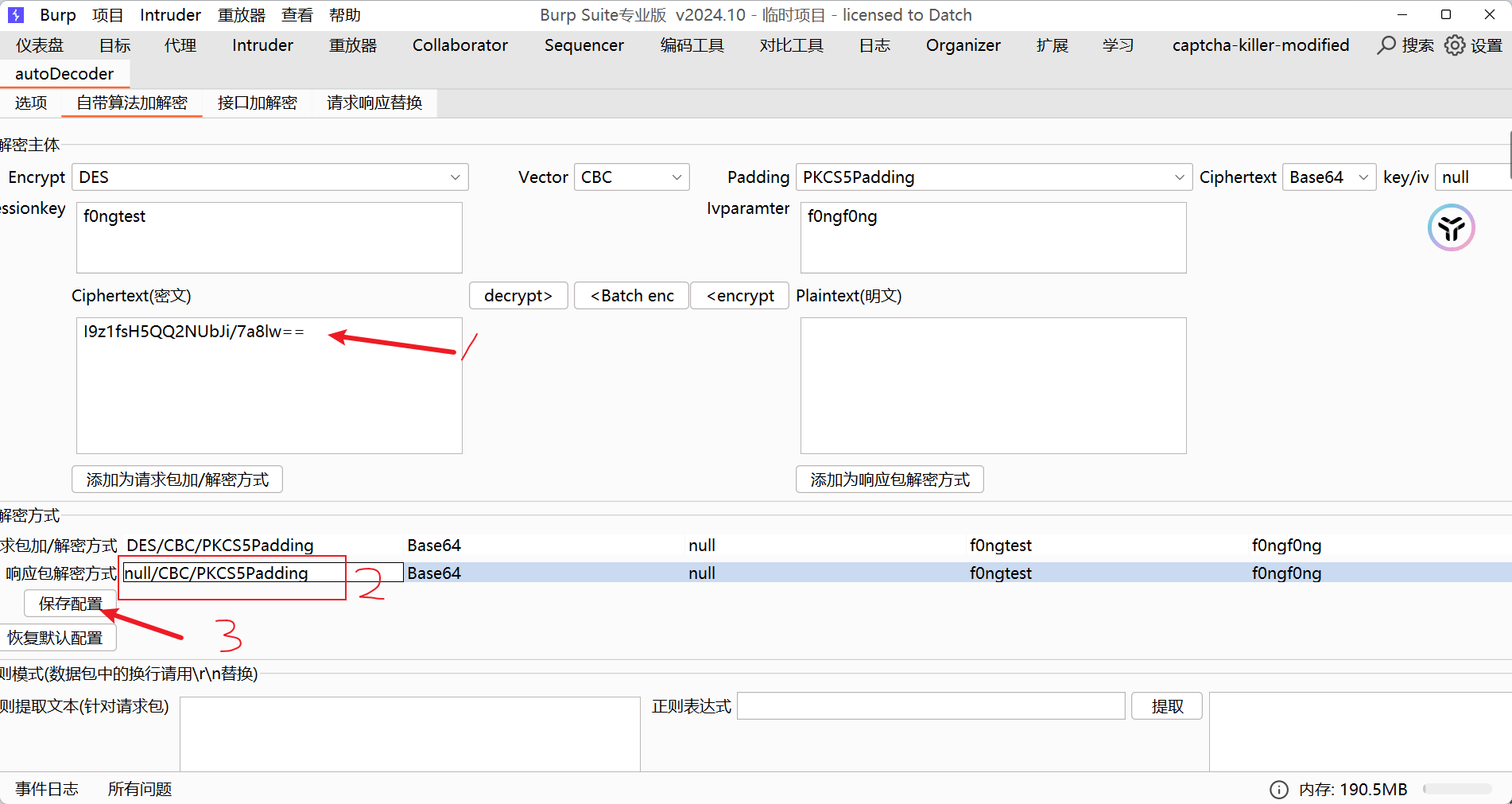Switch to the Collaborator tab

click(x=460, y=45)
